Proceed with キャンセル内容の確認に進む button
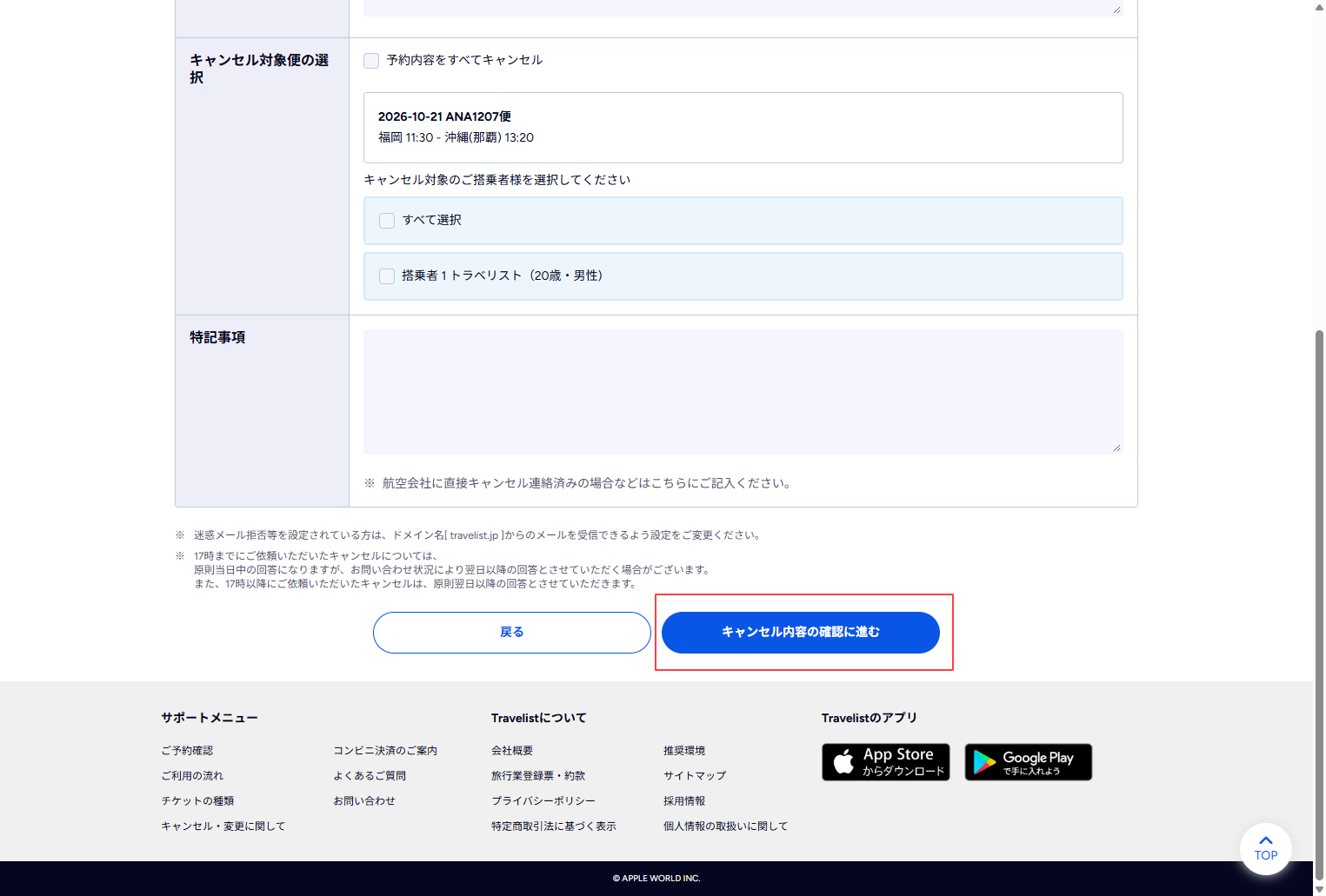The width and height of the screenshot is (1326, 896). (801, 633)
